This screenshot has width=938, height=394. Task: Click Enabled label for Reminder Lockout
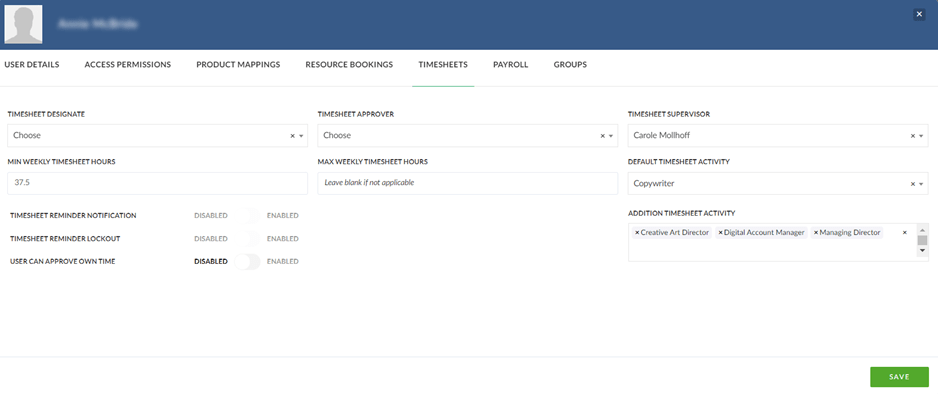(282, 239)
